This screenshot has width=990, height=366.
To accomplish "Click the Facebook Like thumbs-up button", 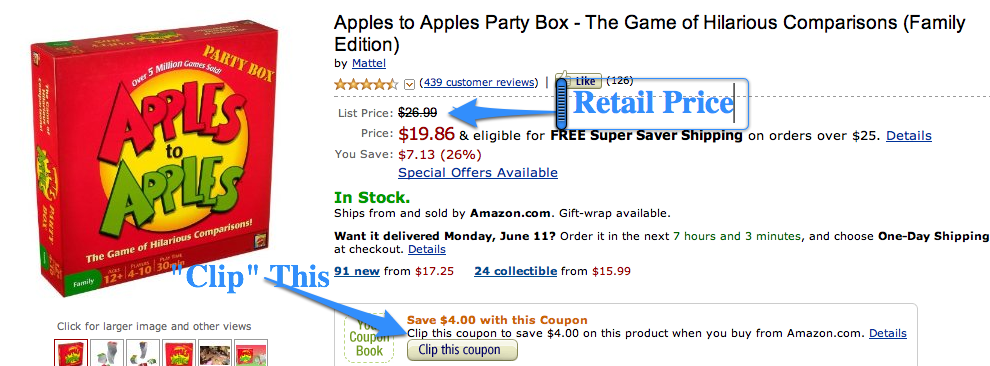I will (x=578, y=80).
